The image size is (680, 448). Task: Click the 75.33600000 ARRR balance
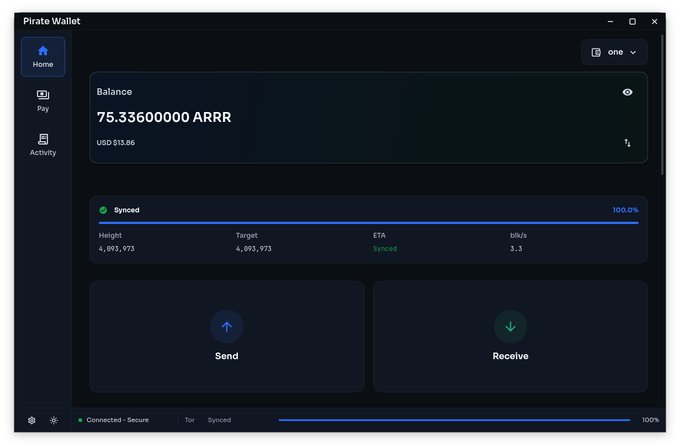[x=164, y=117]
